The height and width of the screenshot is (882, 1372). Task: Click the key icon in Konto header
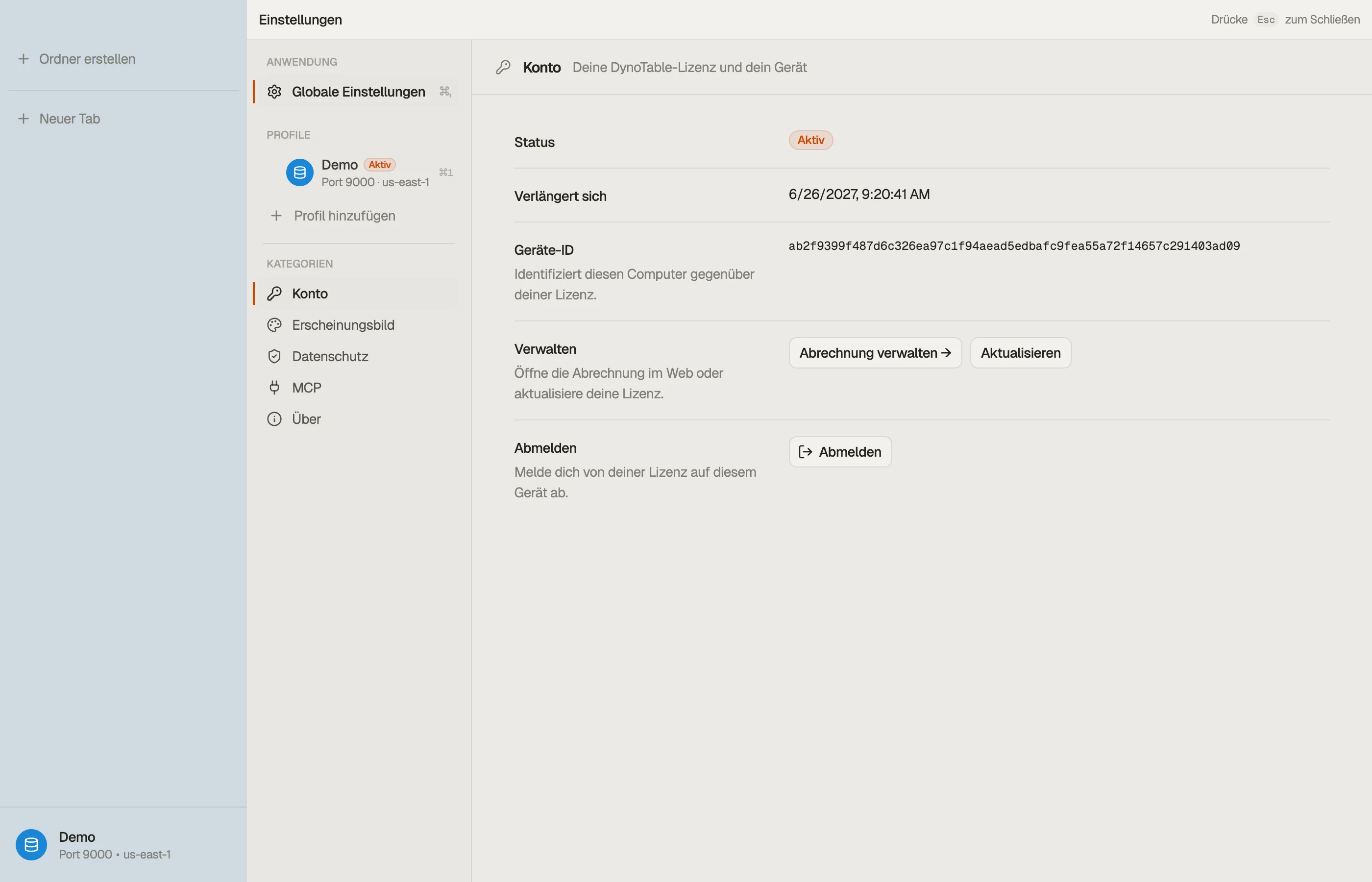503,68
